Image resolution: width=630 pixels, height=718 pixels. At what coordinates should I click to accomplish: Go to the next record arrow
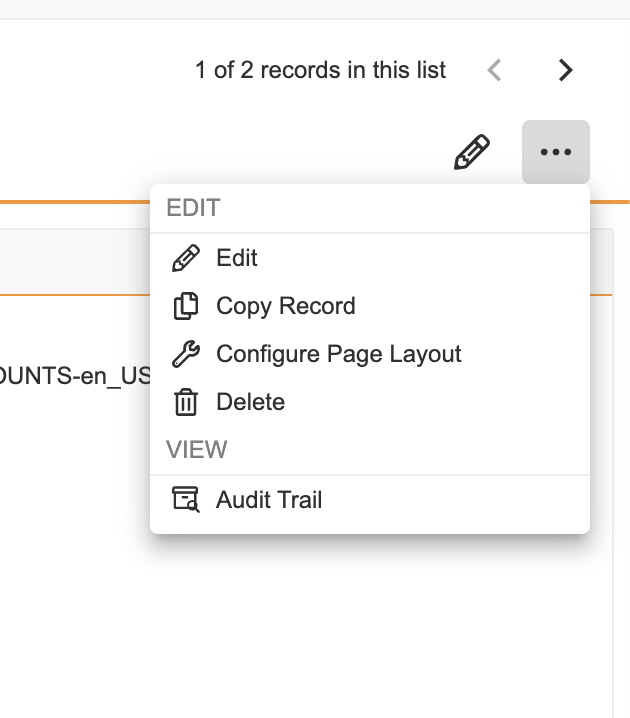tap(565, 70)
